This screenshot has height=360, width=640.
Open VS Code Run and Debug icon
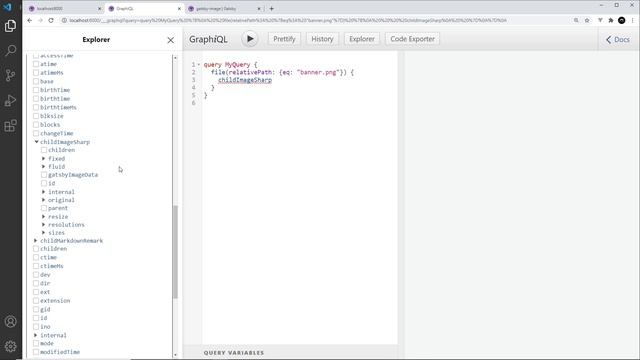[11, 100]
